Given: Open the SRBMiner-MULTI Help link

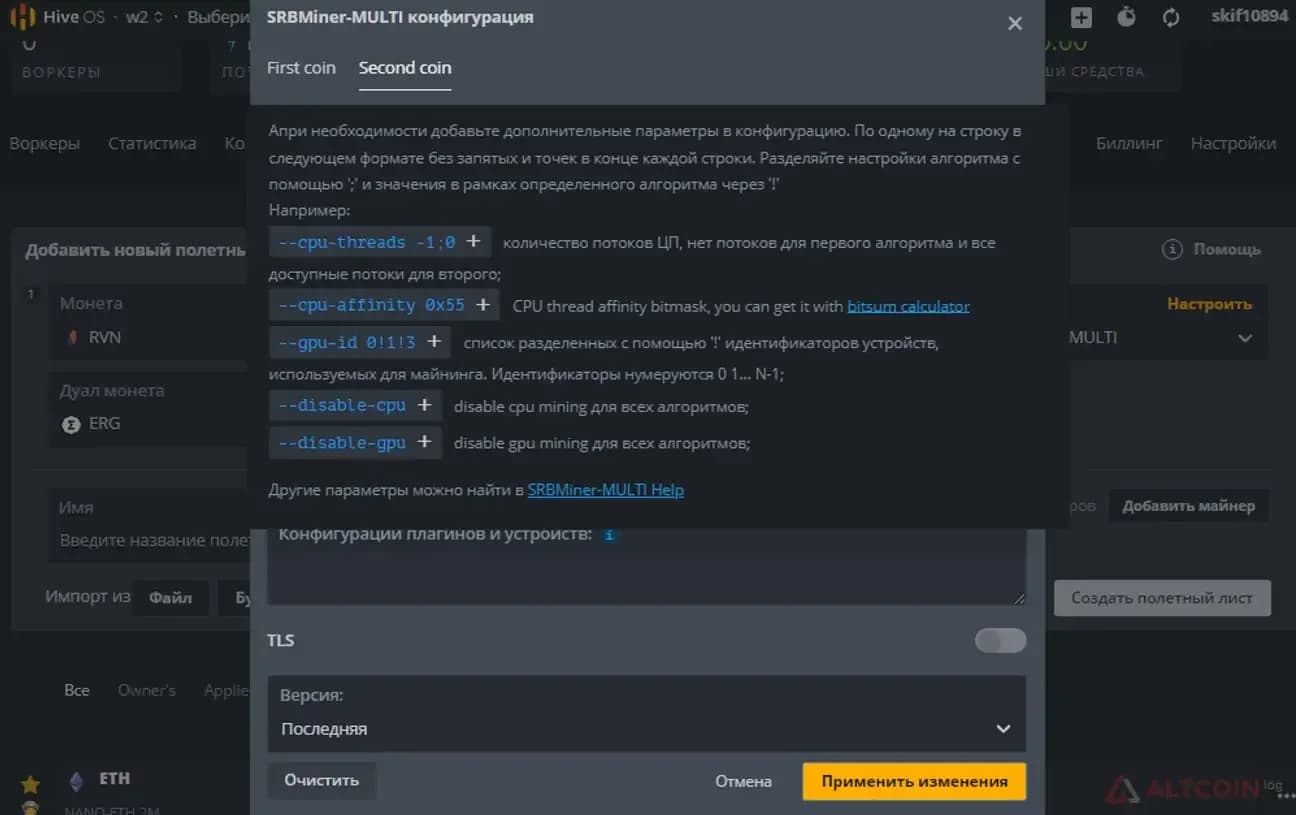Looking at the screenshot, I should (606, 490).
